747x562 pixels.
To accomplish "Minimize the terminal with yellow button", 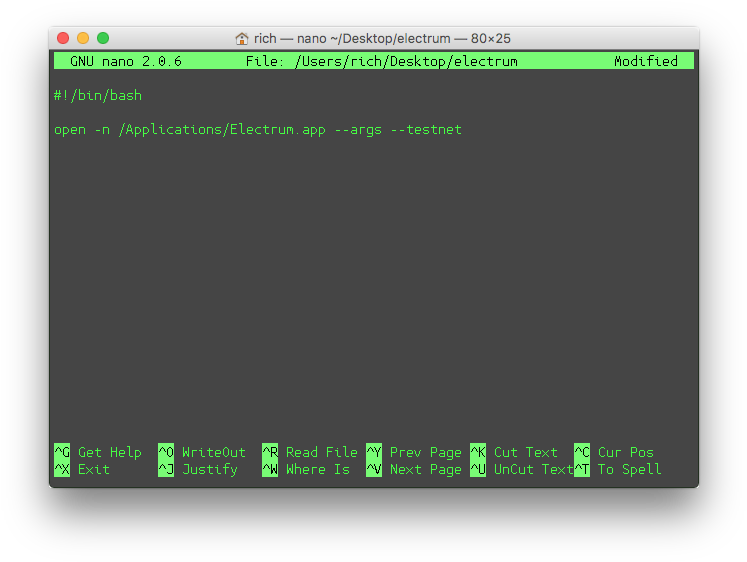I will pyautogui.click(x=83, y=38).
